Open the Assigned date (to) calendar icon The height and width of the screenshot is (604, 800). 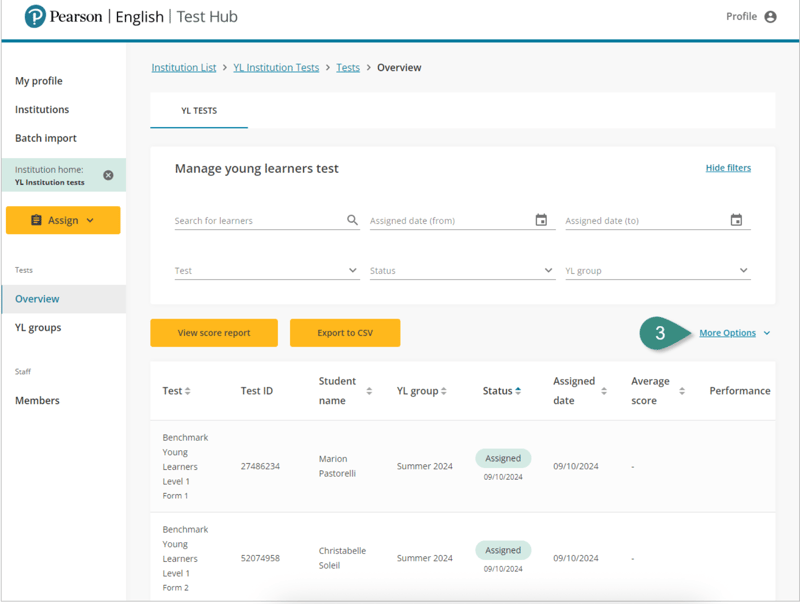pos(736,220)
